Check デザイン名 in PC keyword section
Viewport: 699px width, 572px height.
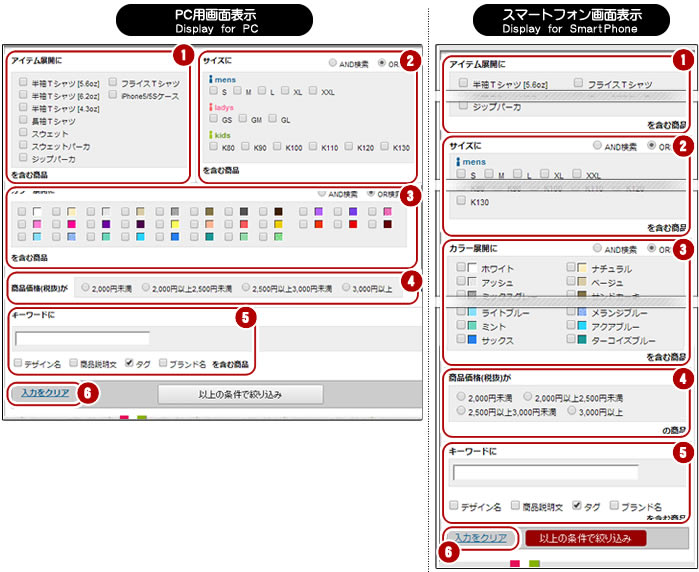(18, 362)
